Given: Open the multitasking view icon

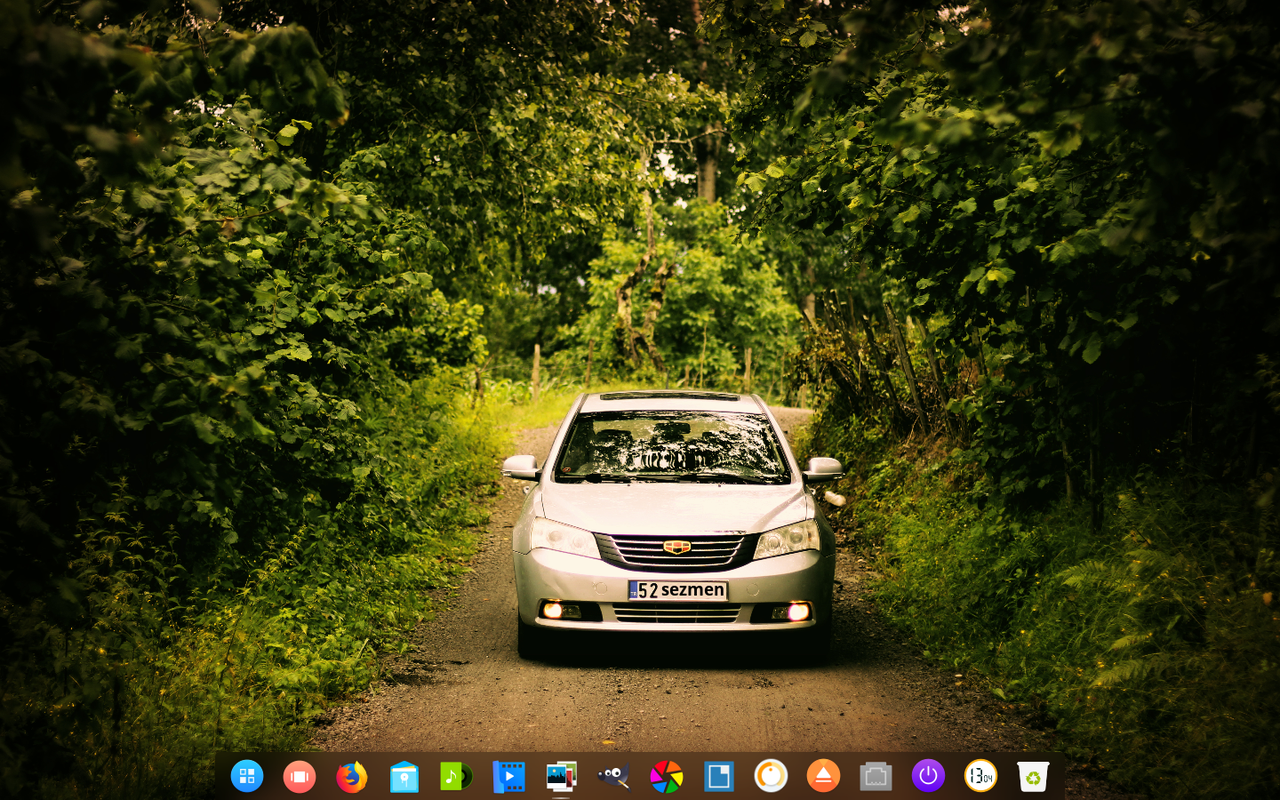Looking at the screenshot, I should pyautogui.click(x=299, y=776).
